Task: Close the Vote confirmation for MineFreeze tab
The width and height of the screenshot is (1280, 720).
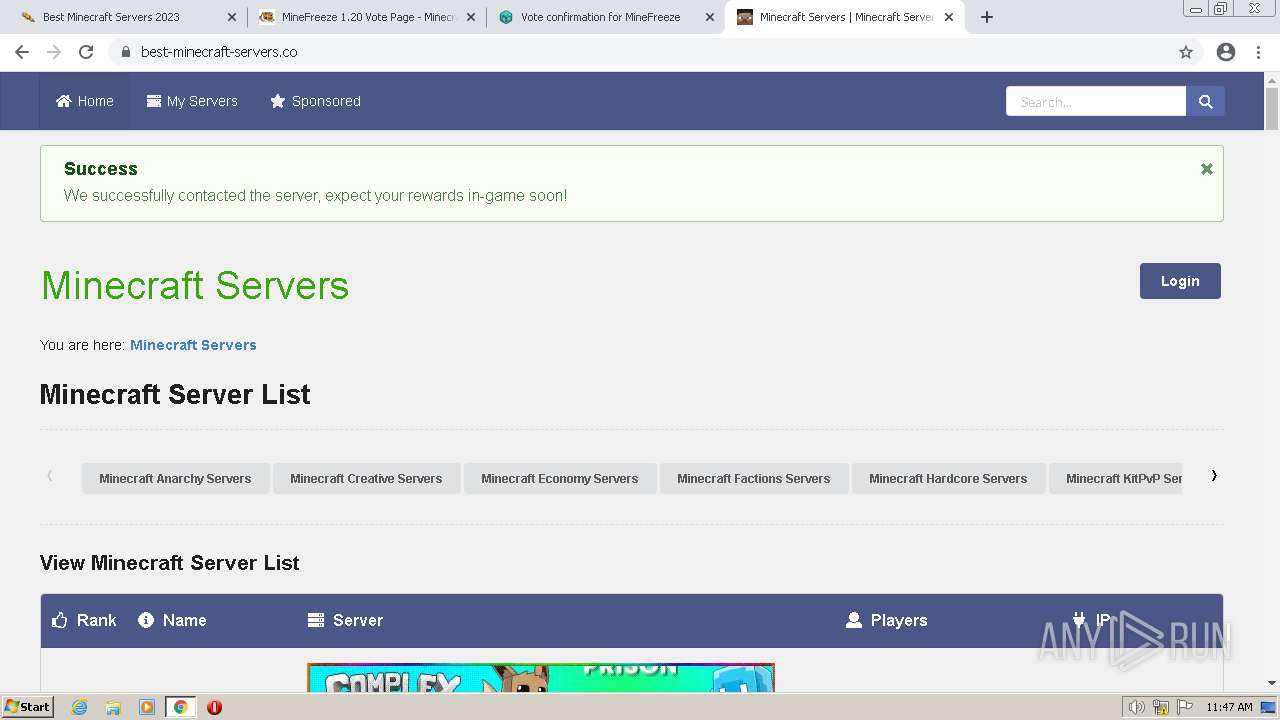Action: pyautogui.click(x=710, y=17)
